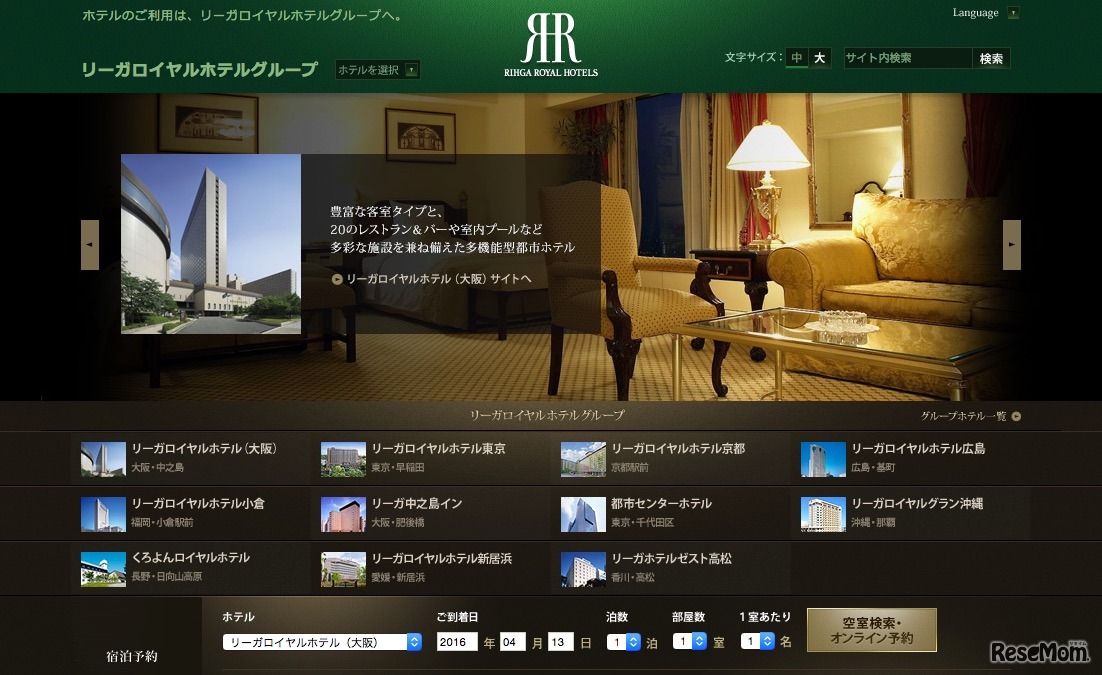The image size is (1102, 675).
Task: Open the 泊数 nights dropdown
Action: pyautogui.click(x=624, y=642)
